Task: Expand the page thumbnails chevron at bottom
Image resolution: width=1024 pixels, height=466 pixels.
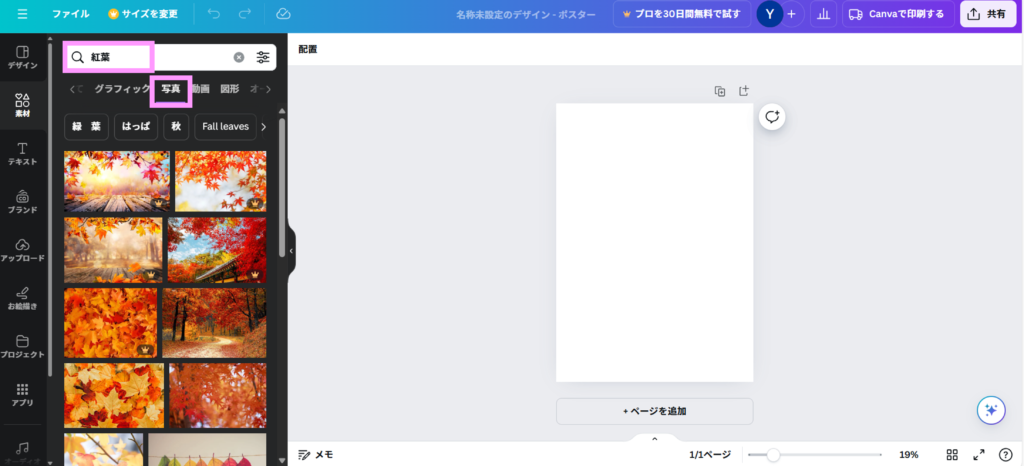Action: point(655,439)
